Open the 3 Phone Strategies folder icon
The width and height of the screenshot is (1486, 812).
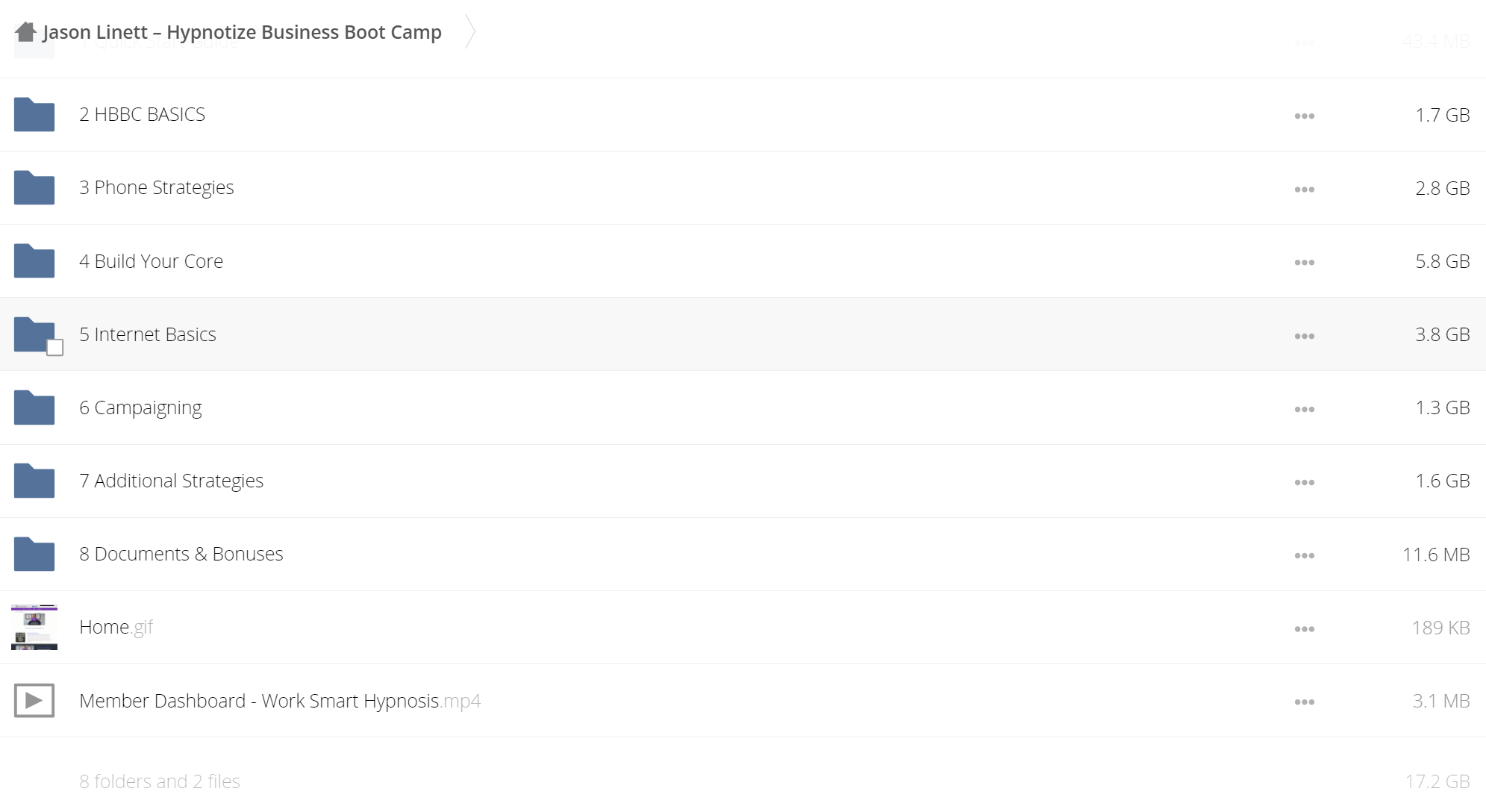34,187
